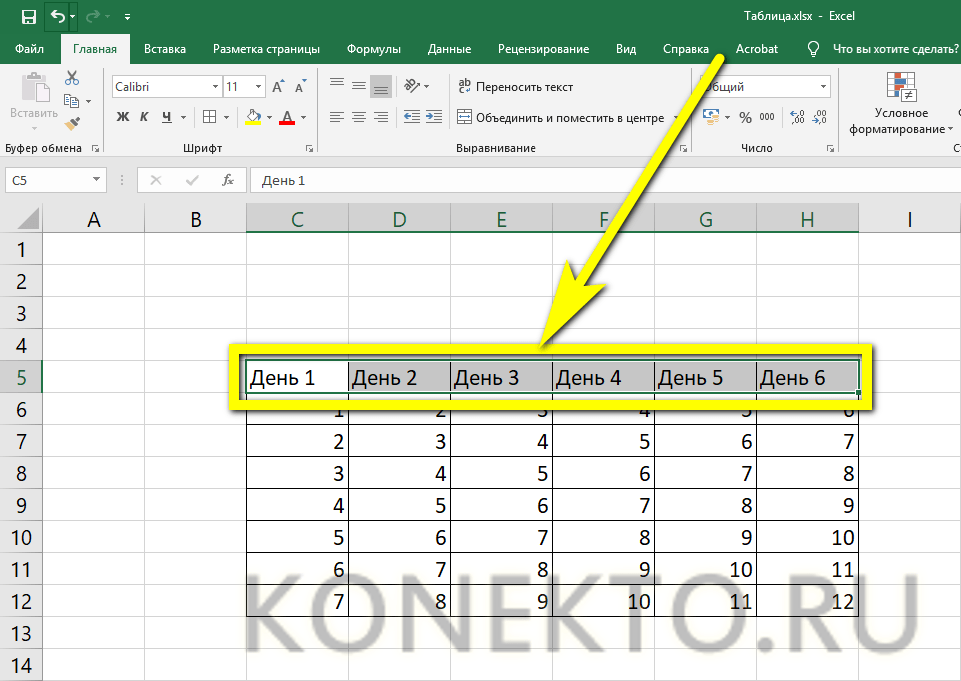Viewport: 961px width, 681px height.
Task: Click the Increase Indent icon
Action: [x=434, y=117]
